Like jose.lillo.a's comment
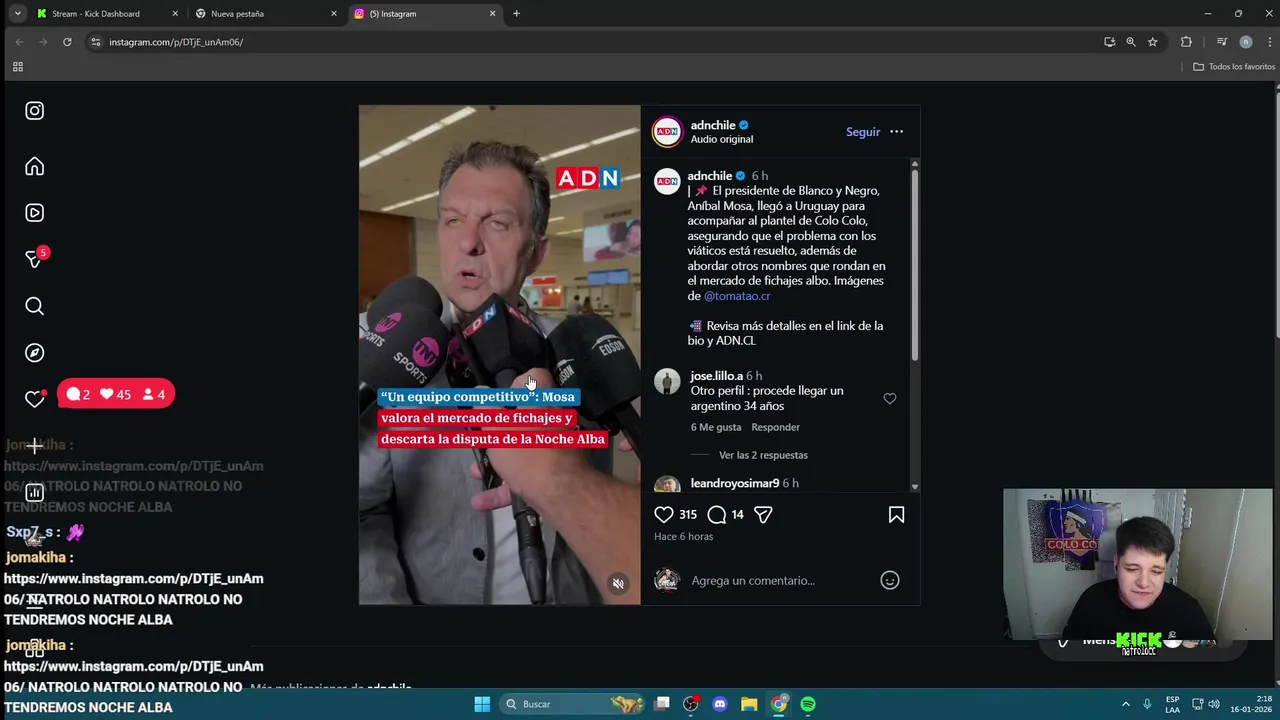The height and width of the screenshot is (720, 1280). (x=889, y=399)
